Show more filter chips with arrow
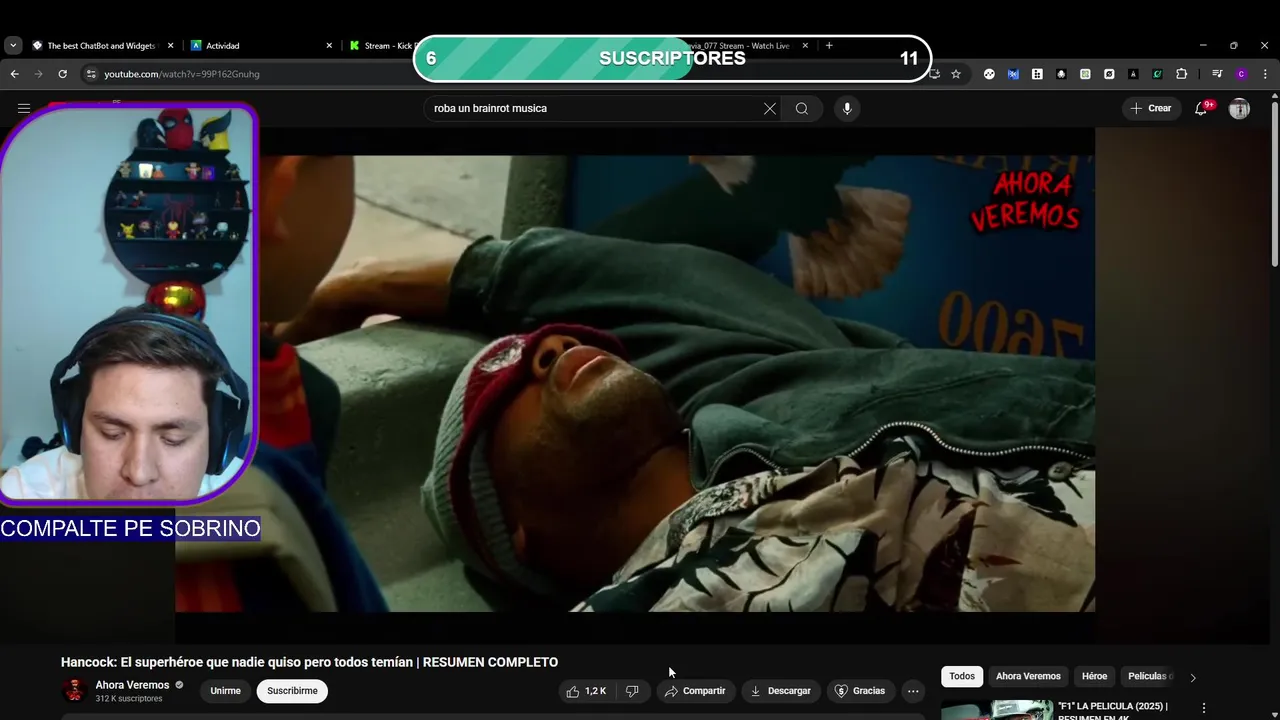This screenshot has height=720, width=1280. click(x=1192, y=677)
